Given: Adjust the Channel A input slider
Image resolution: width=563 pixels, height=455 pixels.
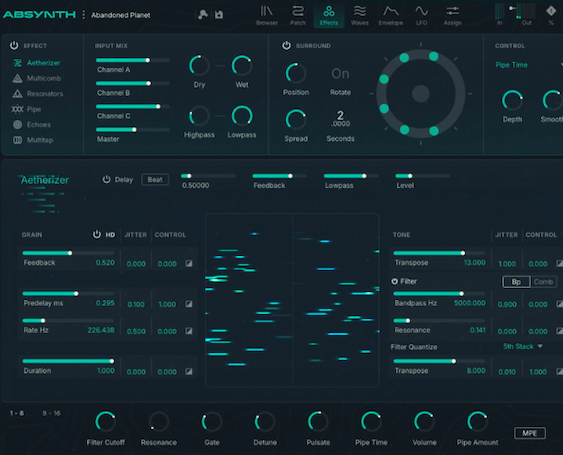Looking at the screenshot, I should point(133,60).
